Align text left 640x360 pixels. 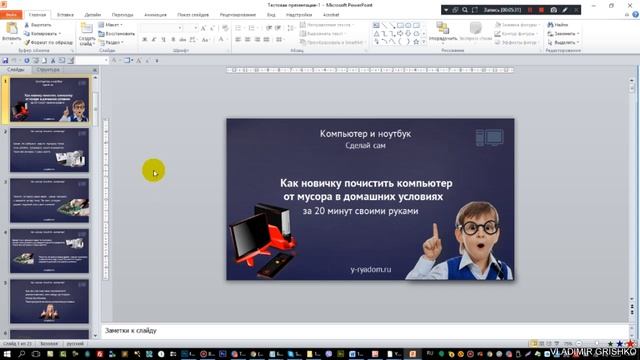coord(238,40)
